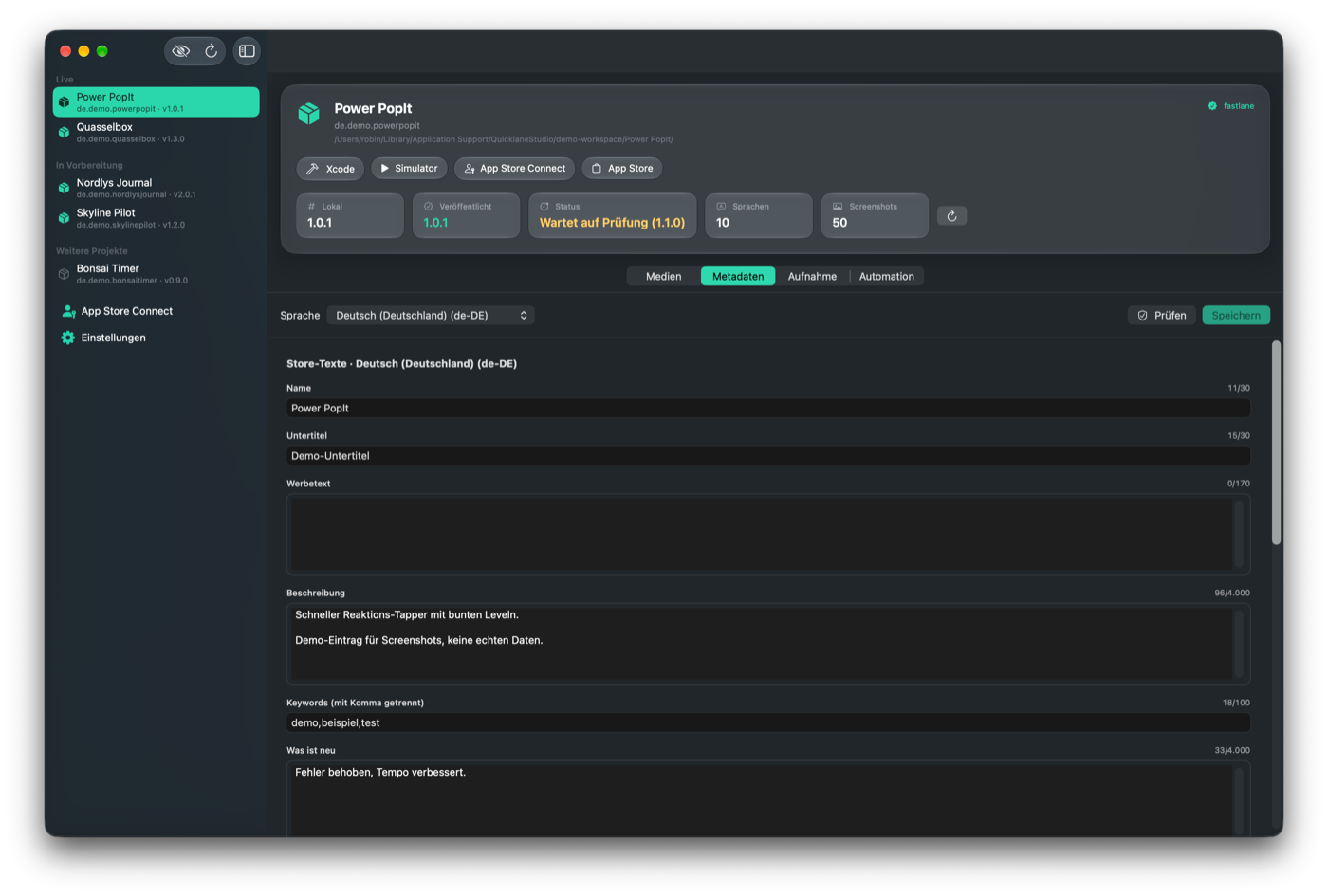Click the Untertitel input field
This screenshot has width=1328, height=896.
click(x=768, y=455)
